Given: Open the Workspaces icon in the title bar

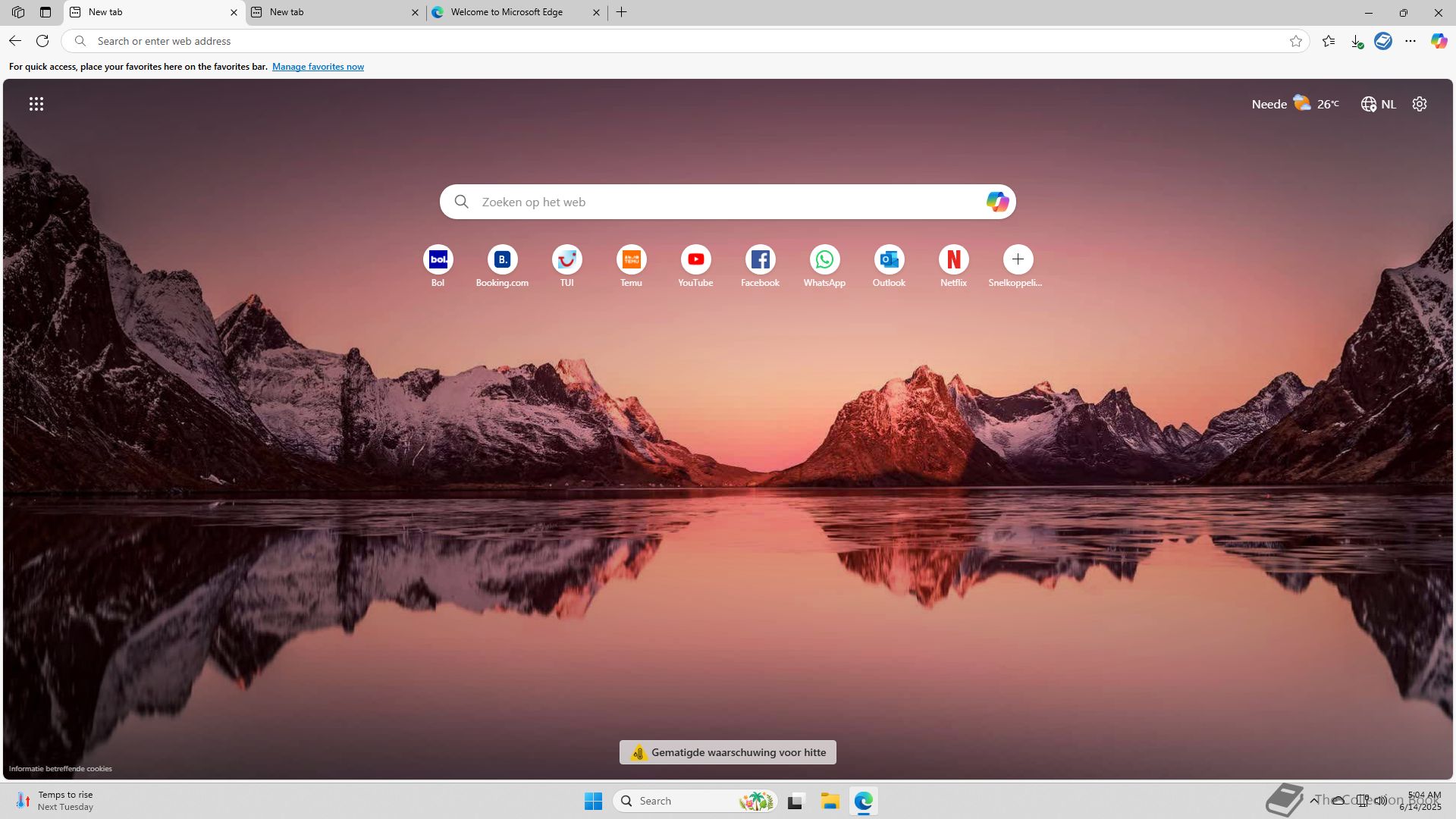Looking at the screenshot, I should click(x=18, y=12).
